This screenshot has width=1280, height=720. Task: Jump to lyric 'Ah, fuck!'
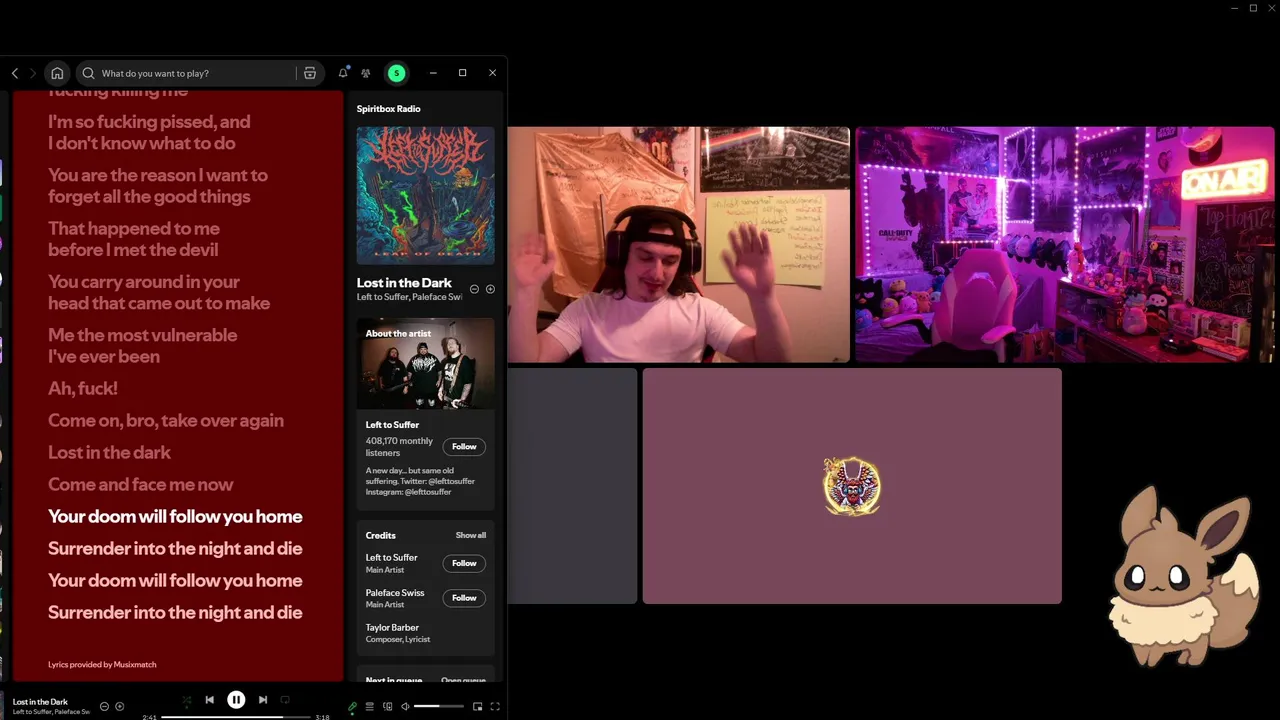83,388
